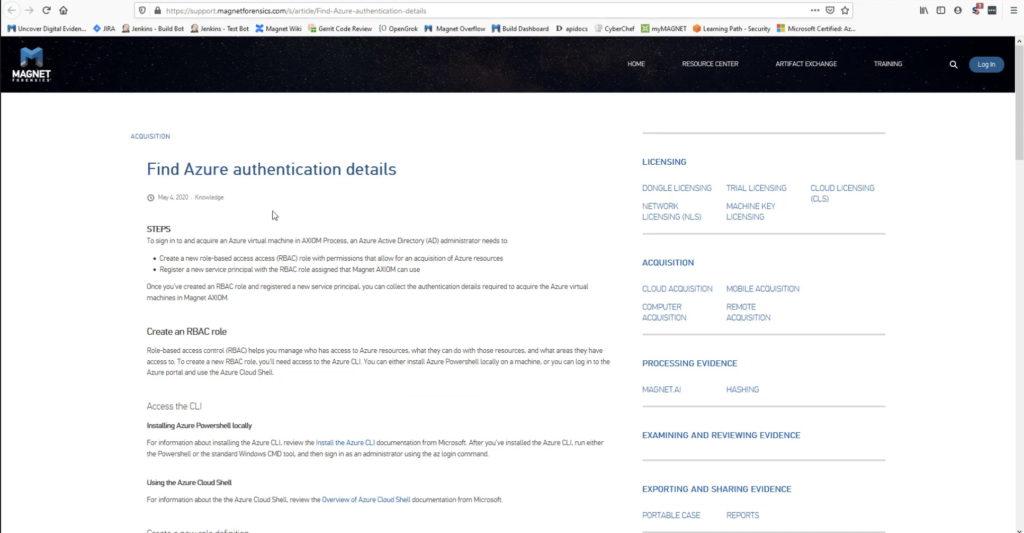Viewport: 1024px width, 533px height.
Task: Click the tracking protection shield icon
Action: (142, 10)
